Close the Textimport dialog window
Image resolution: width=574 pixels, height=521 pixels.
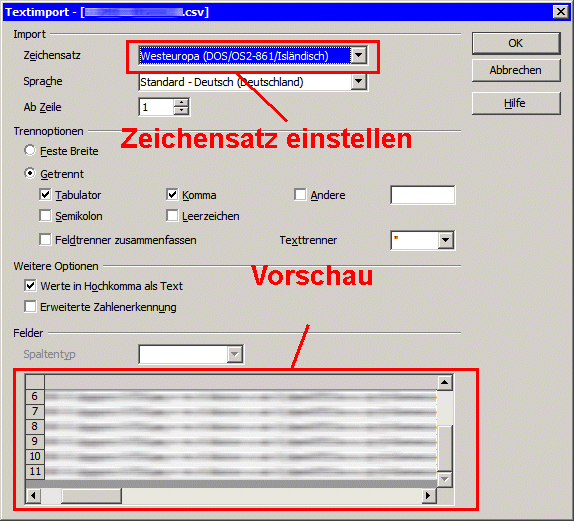[x=561, y=12]
